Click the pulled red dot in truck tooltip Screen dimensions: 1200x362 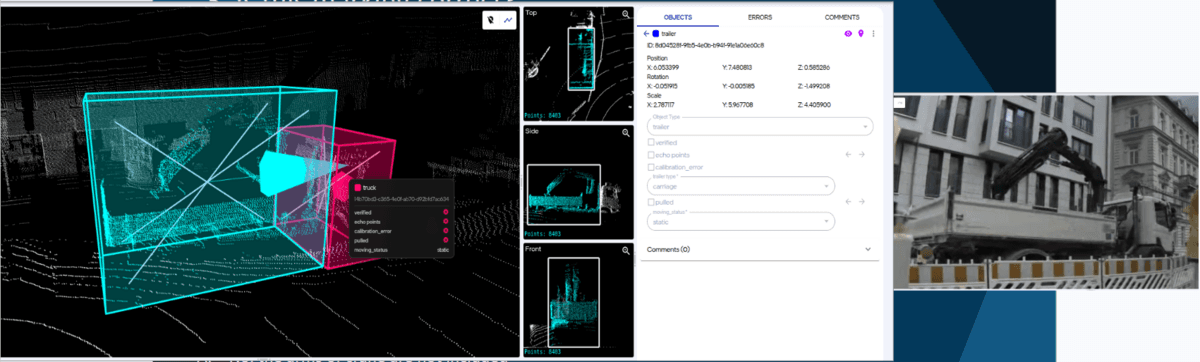pos(445,240)
